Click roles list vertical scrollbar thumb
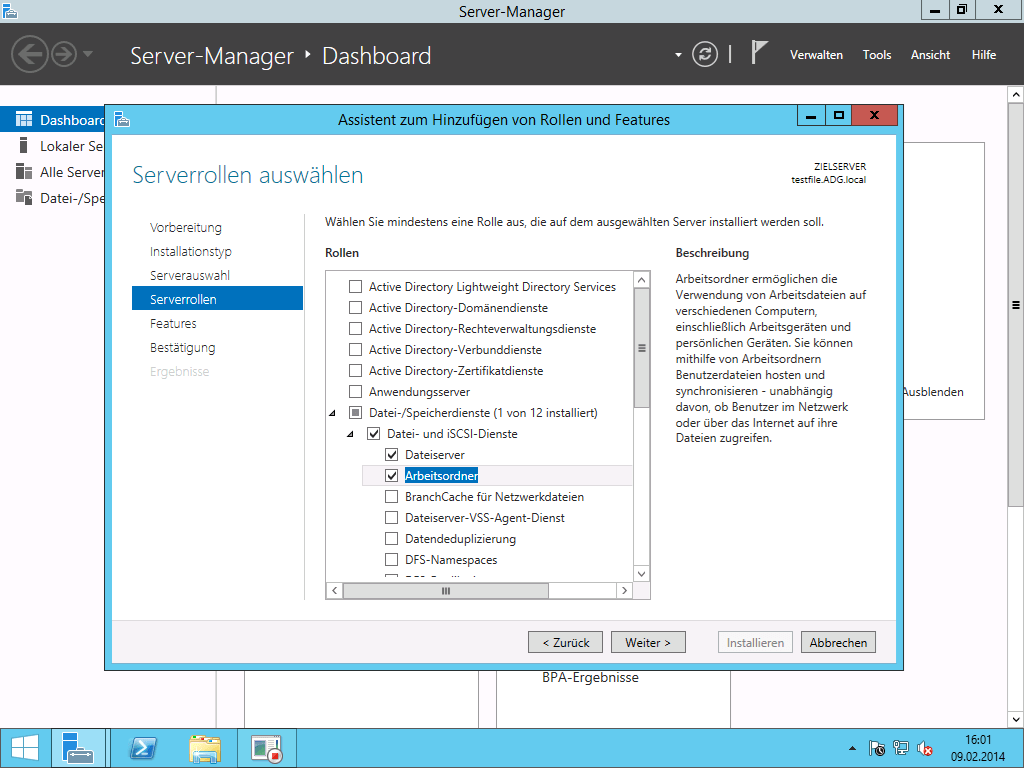This screenshot has width=1024, height=768. point(641,348)
